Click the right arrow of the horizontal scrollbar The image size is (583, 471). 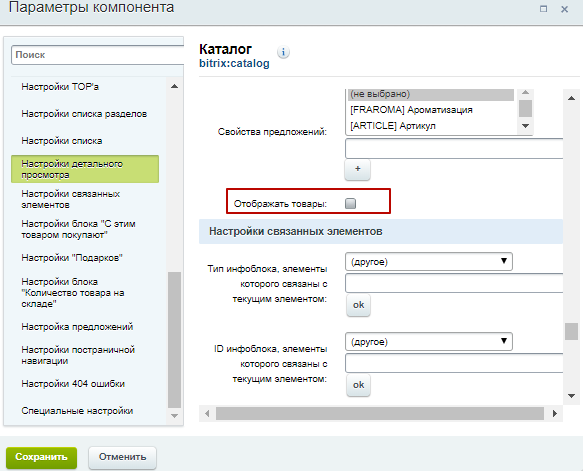[555, 413]
